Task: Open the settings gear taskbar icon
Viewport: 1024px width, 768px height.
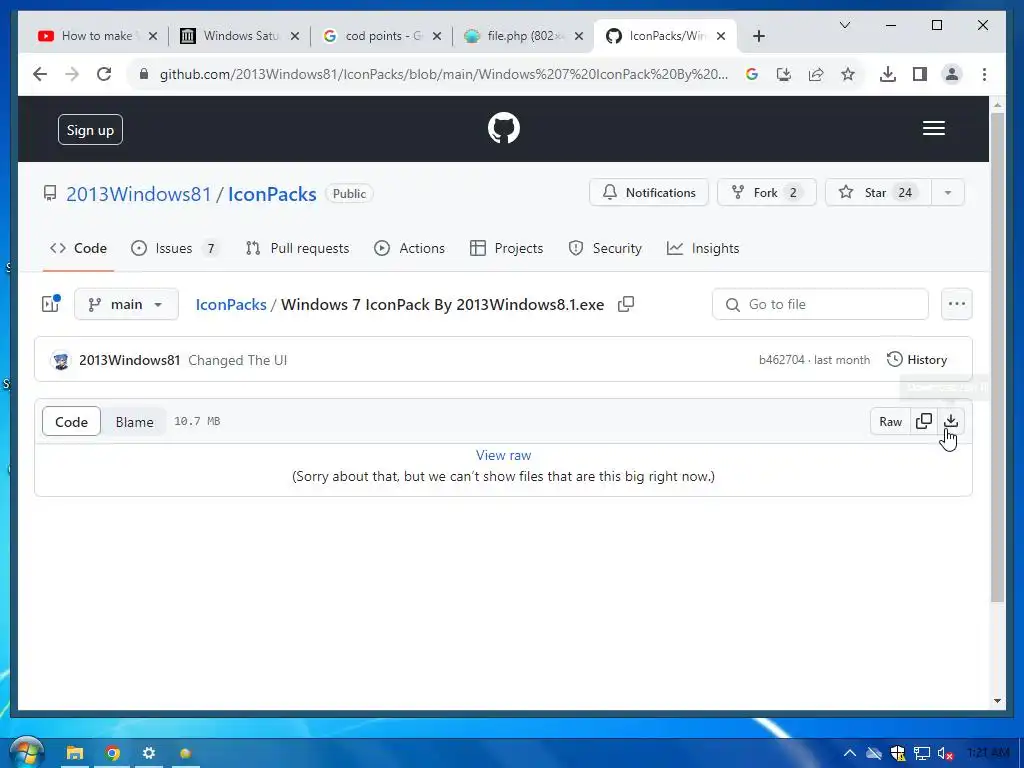Action: (x=149, y=754)
